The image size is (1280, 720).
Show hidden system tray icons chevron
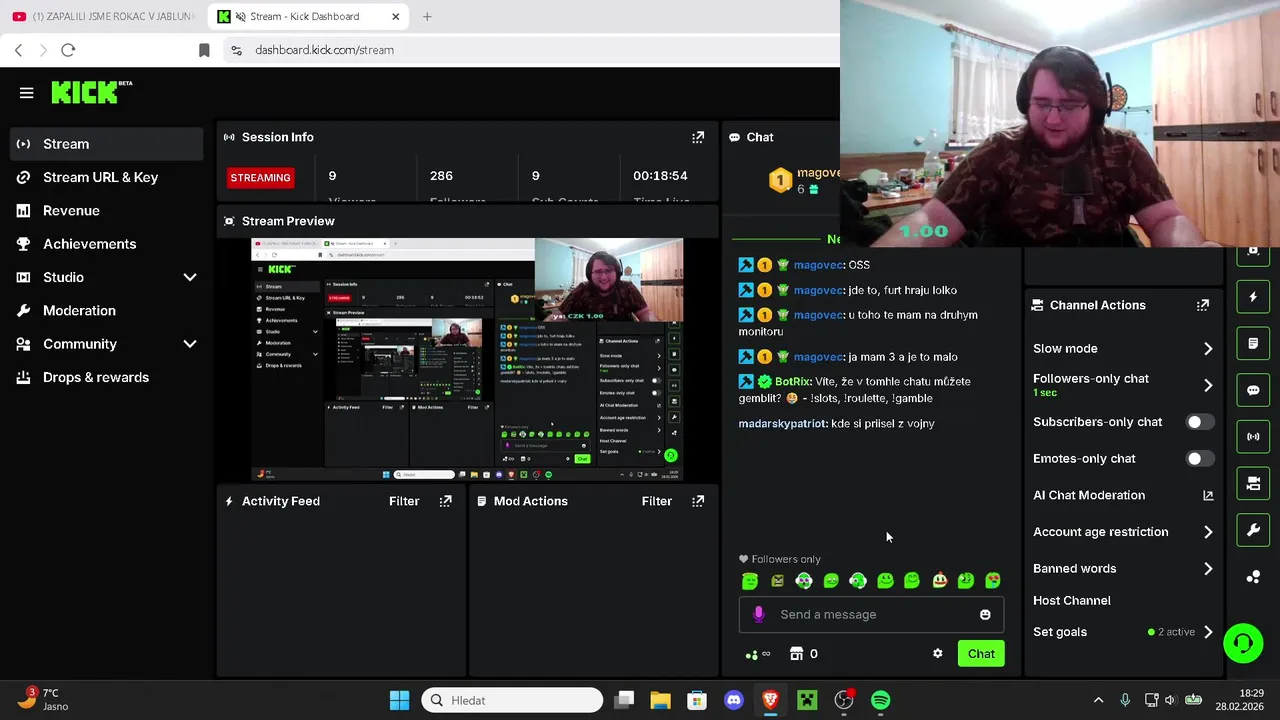tap(1098, 700)
